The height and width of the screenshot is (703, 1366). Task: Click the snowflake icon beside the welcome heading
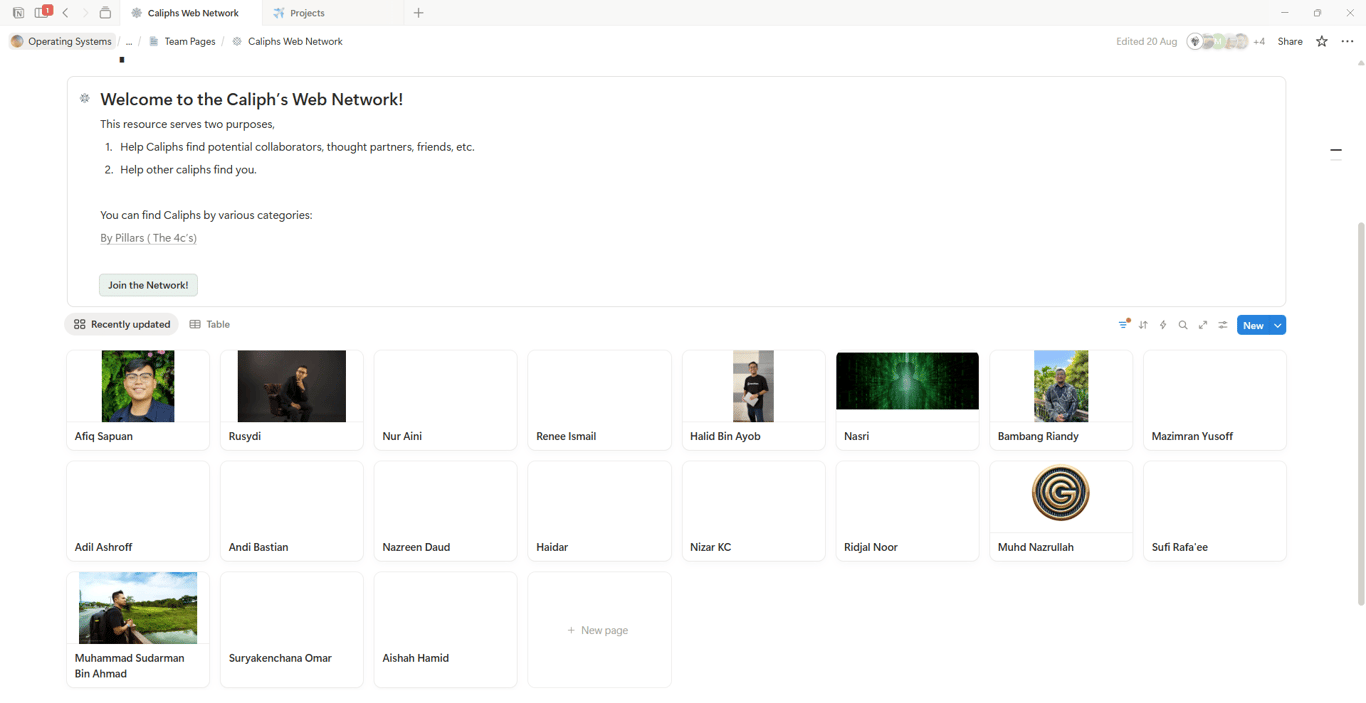85,98
